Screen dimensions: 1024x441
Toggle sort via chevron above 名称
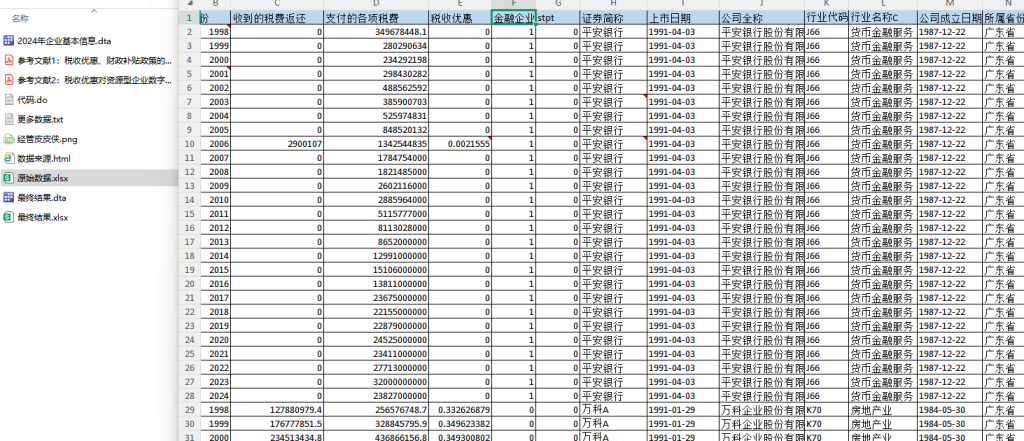[93, 11]
